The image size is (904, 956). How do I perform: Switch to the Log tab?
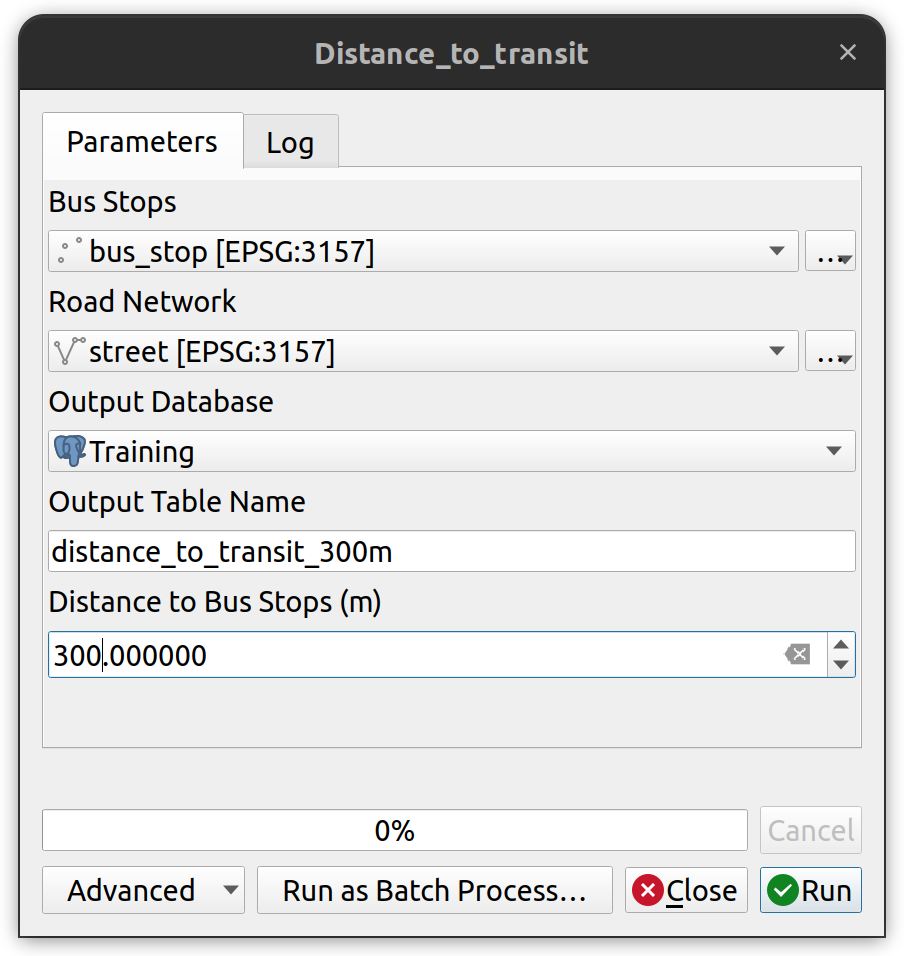(x=291, y=142)
